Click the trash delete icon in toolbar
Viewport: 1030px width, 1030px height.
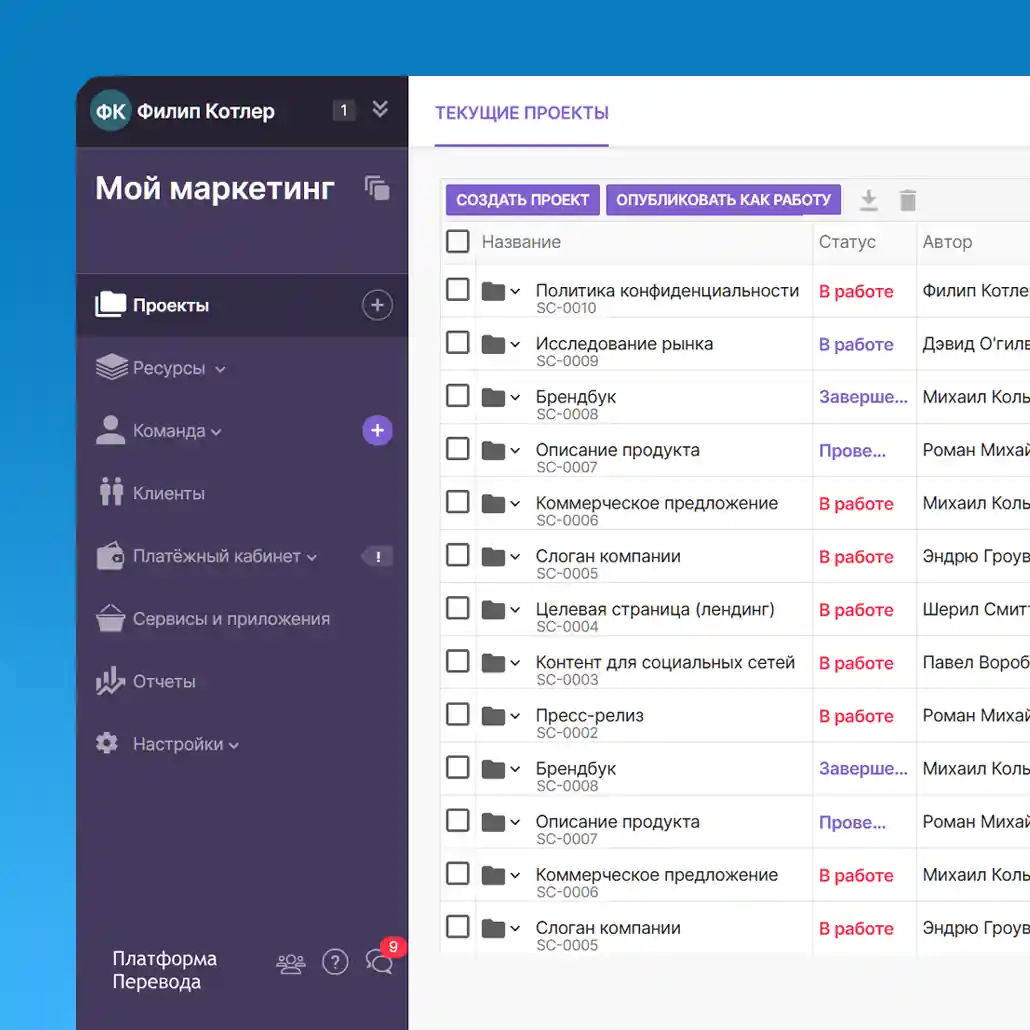pos(908,199)
